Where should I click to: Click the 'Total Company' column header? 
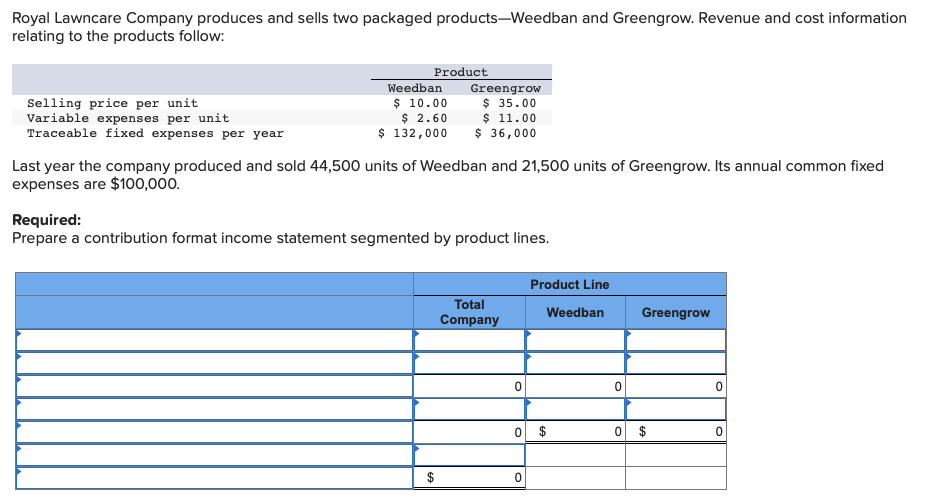pos(469,312)
